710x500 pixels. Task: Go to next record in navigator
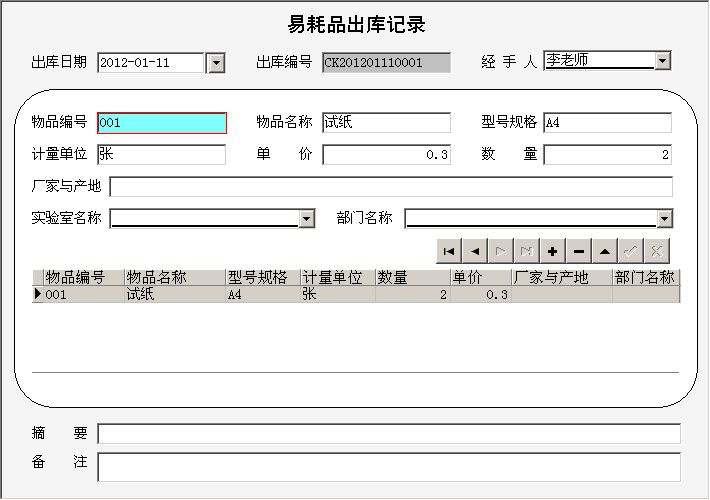coord(501,251)
